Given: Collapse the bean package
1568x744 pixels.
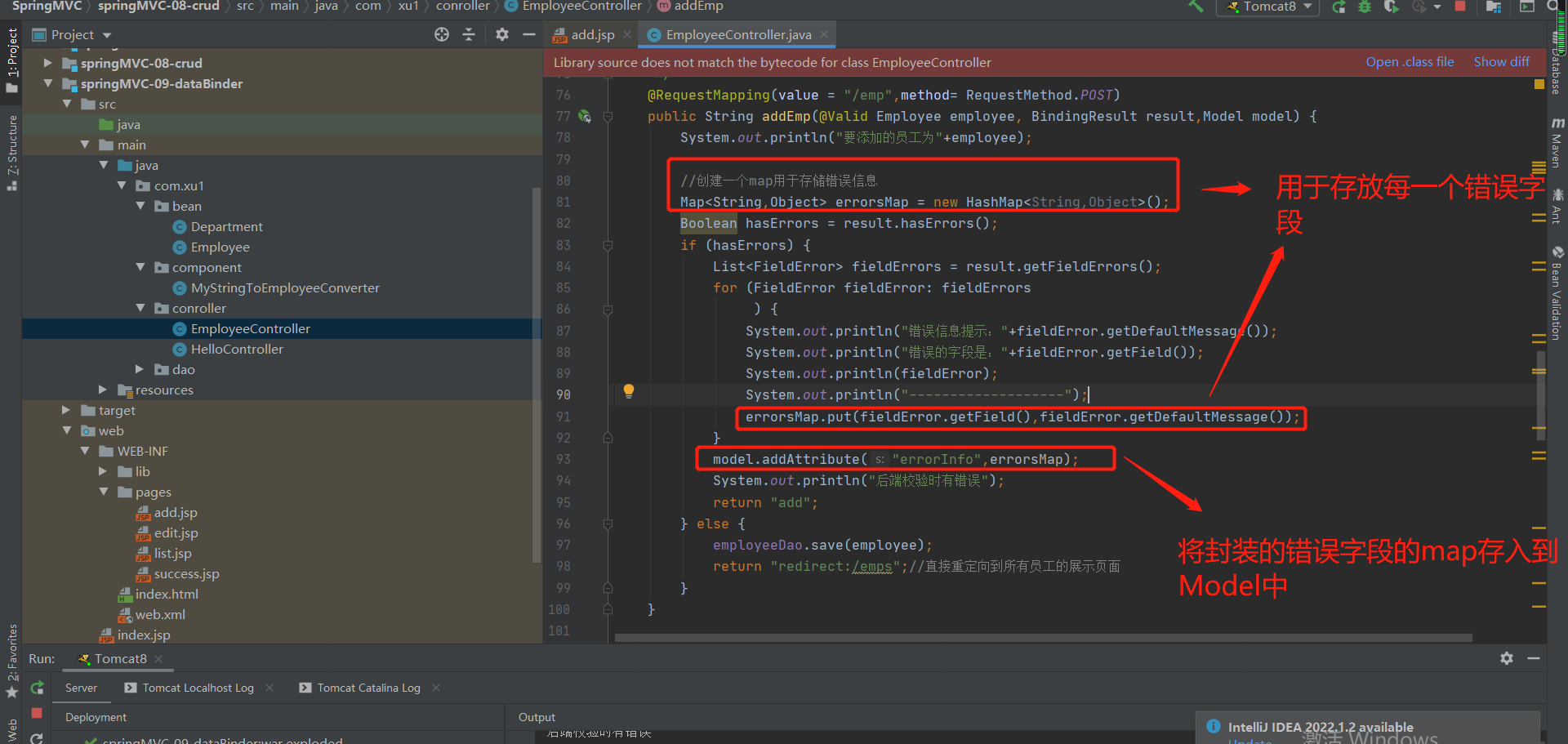Looking at the screenshot, I should point(140,206).
